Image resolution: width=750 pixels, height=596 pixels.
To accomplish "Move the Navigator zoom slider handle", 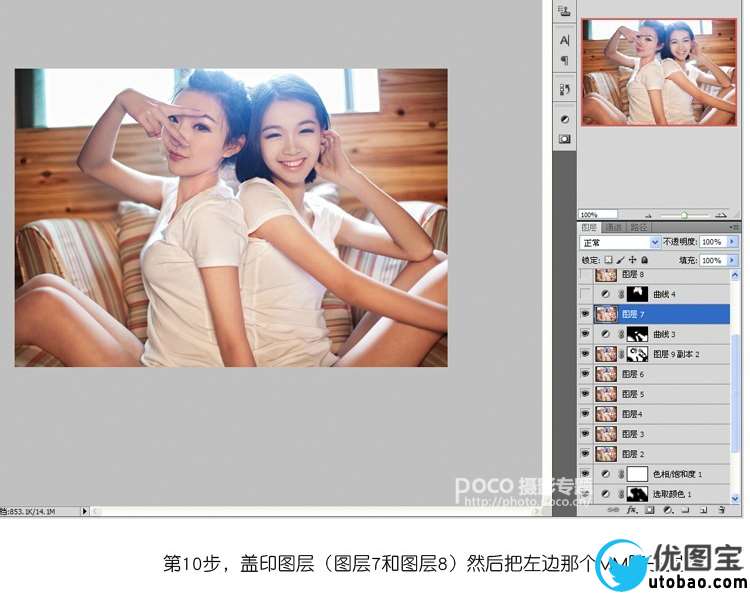I will pyautogui.click(x=684, y=215).
